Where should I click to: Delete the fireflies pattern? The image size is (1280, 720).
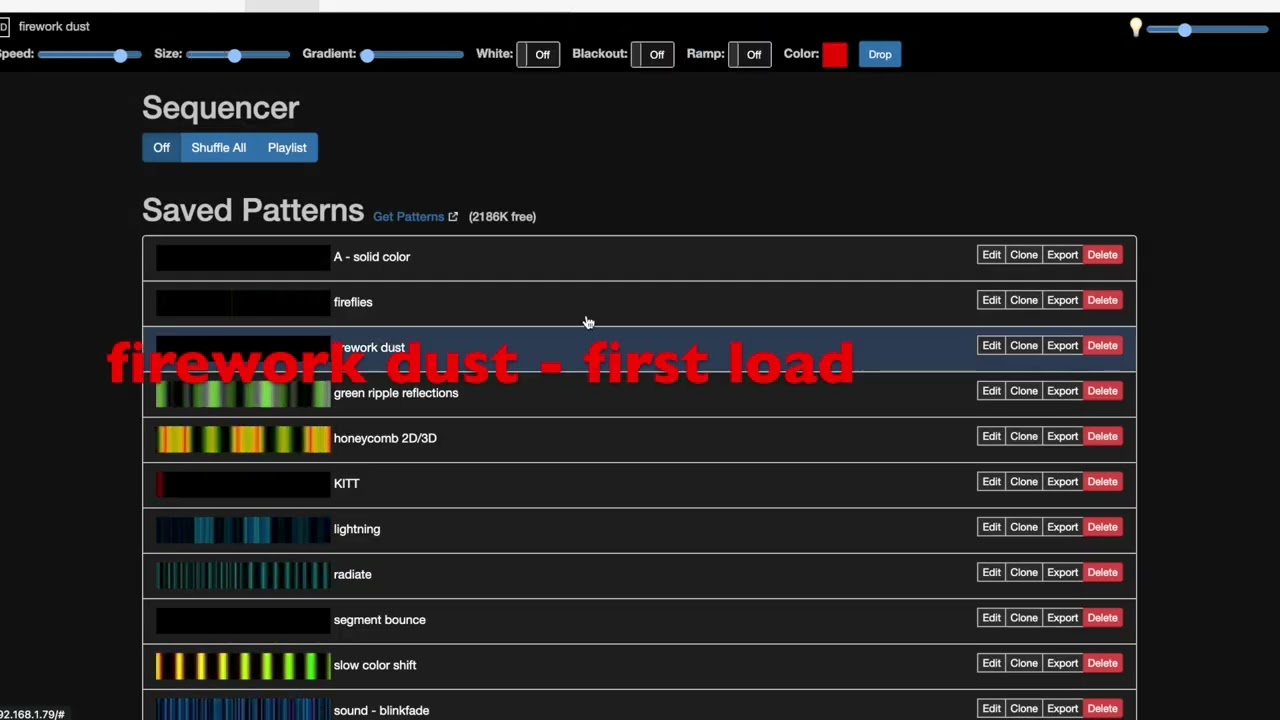tap(1103, 300)
